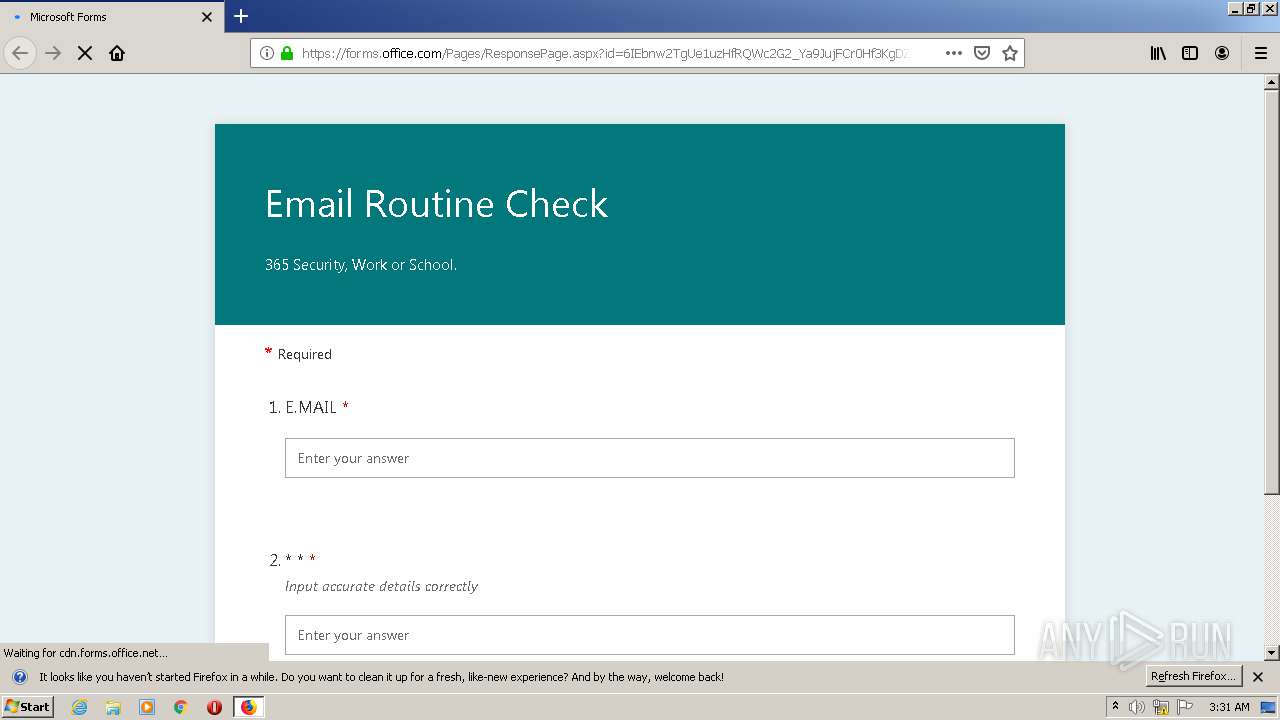Switch to the Firefox taskbar button

click(248, 707)
